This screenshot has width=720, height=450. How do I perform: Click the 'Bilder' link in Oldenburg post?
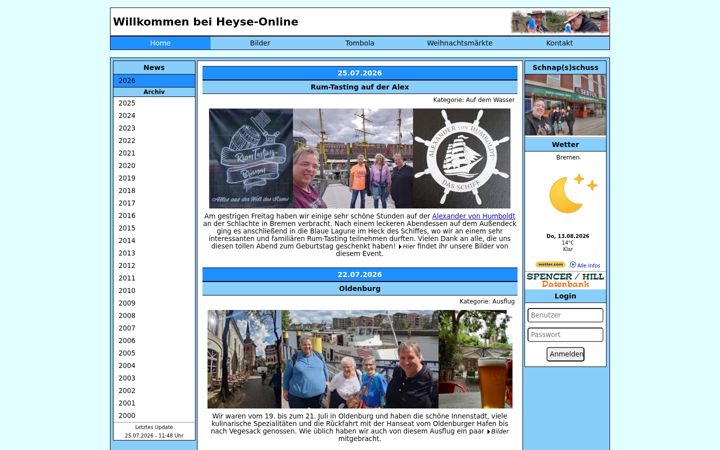[x=498, y=431]
